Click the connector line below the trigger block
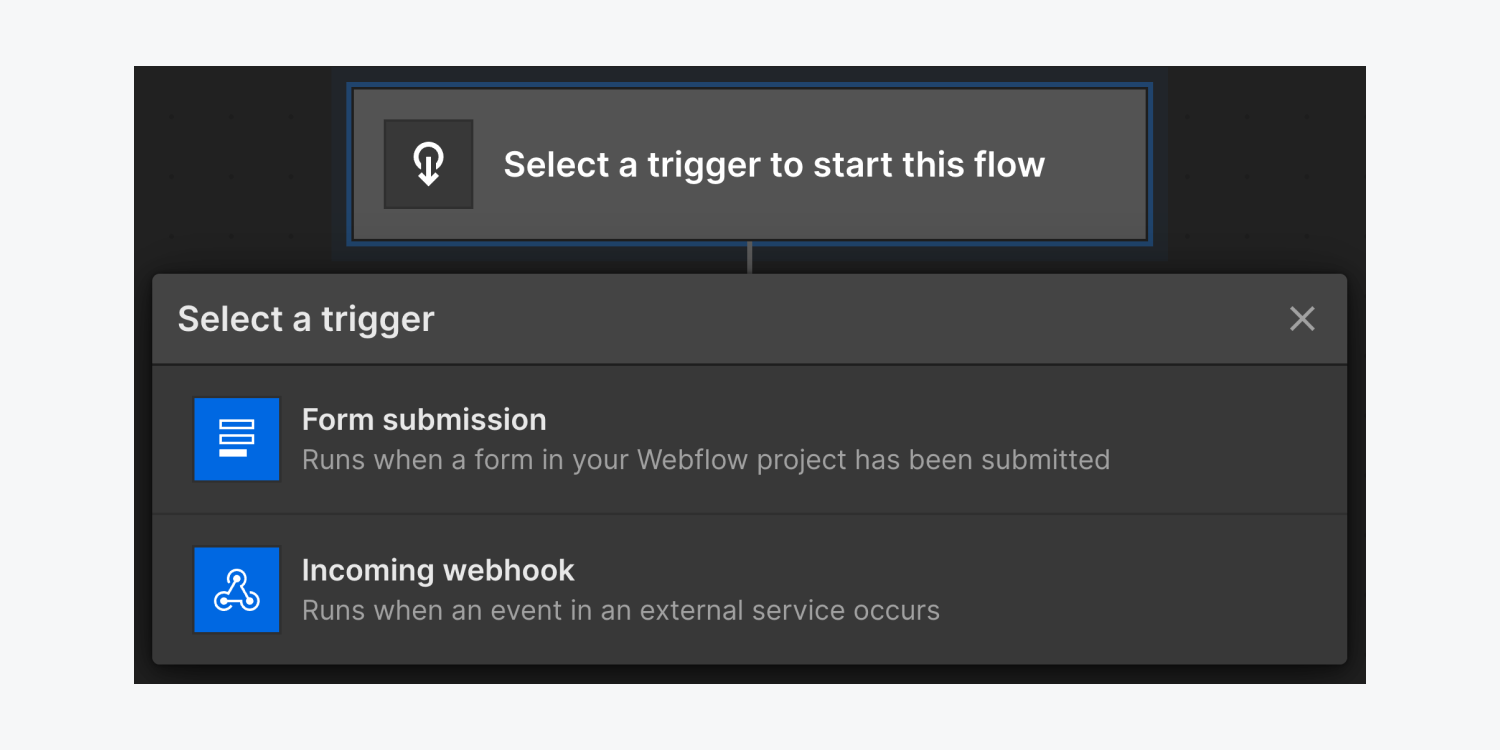1501x751 pixels. 749,258
